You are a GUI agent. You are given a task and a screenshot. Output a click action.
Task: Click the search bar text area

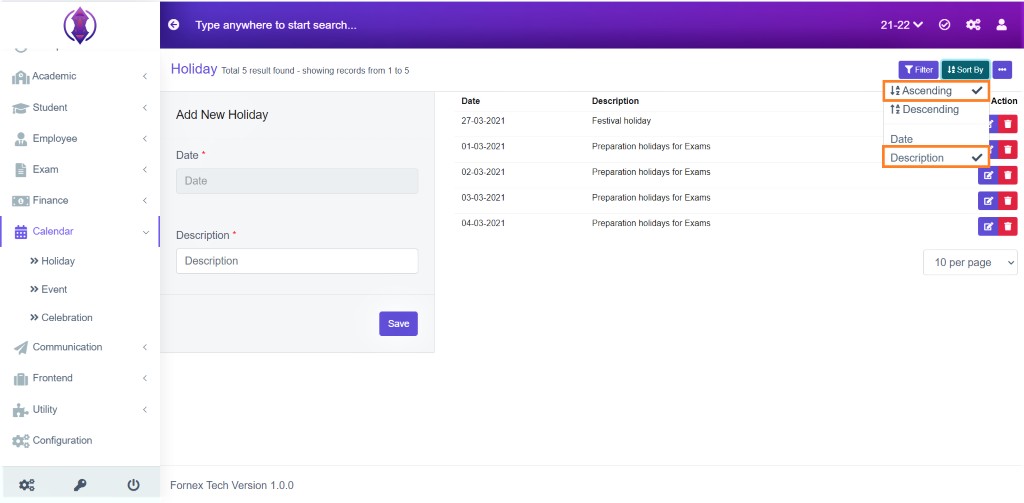pos(276,25)
